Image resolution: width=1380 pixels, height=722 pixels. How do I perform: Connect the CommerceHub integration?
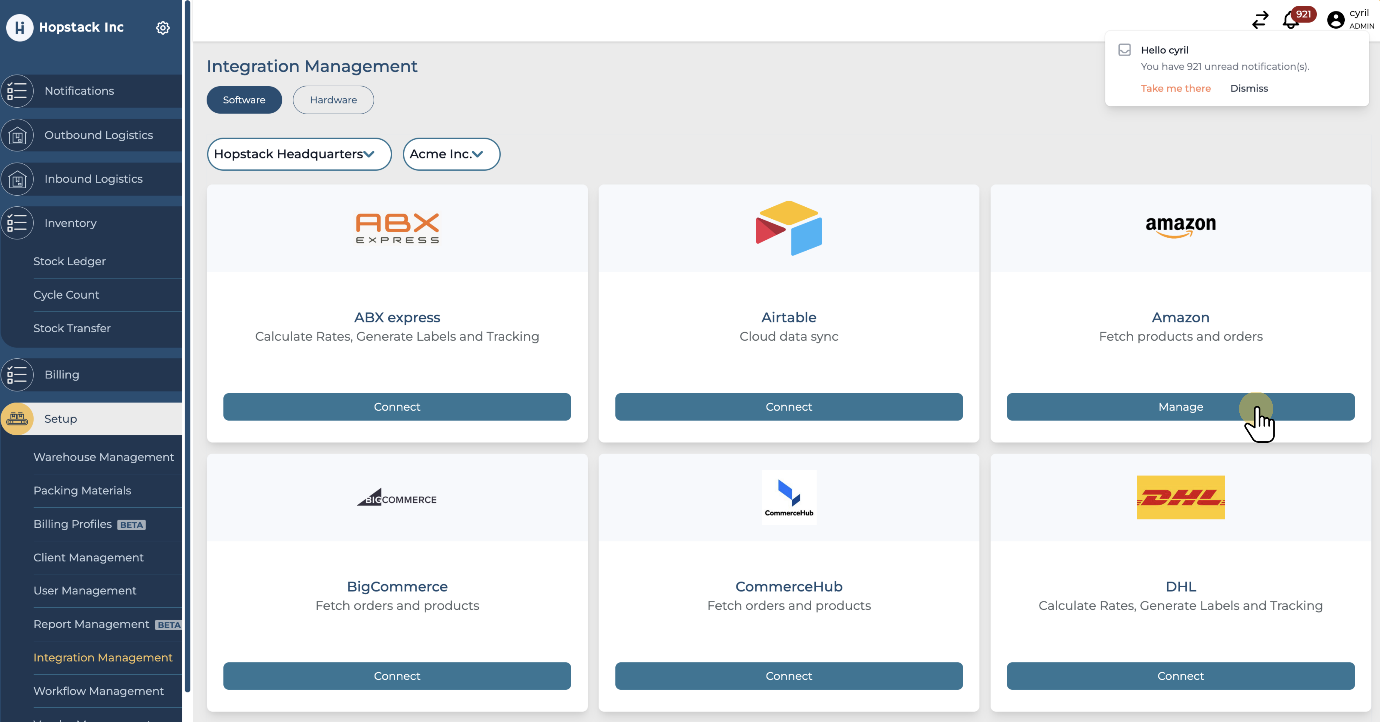(789, 676)
